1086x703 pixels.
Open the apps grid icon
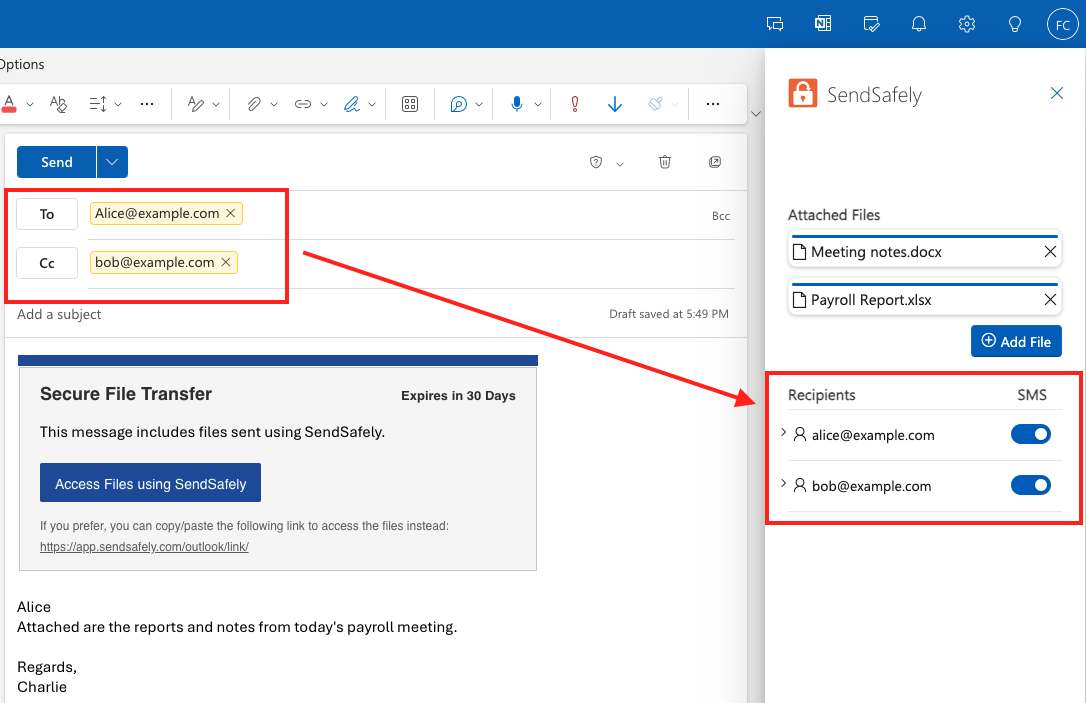tap(410, 104)
